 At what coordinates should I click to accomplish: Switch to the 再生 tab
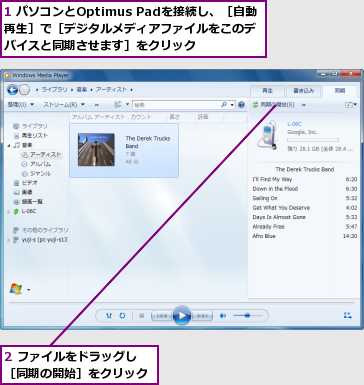click(267, 91)
